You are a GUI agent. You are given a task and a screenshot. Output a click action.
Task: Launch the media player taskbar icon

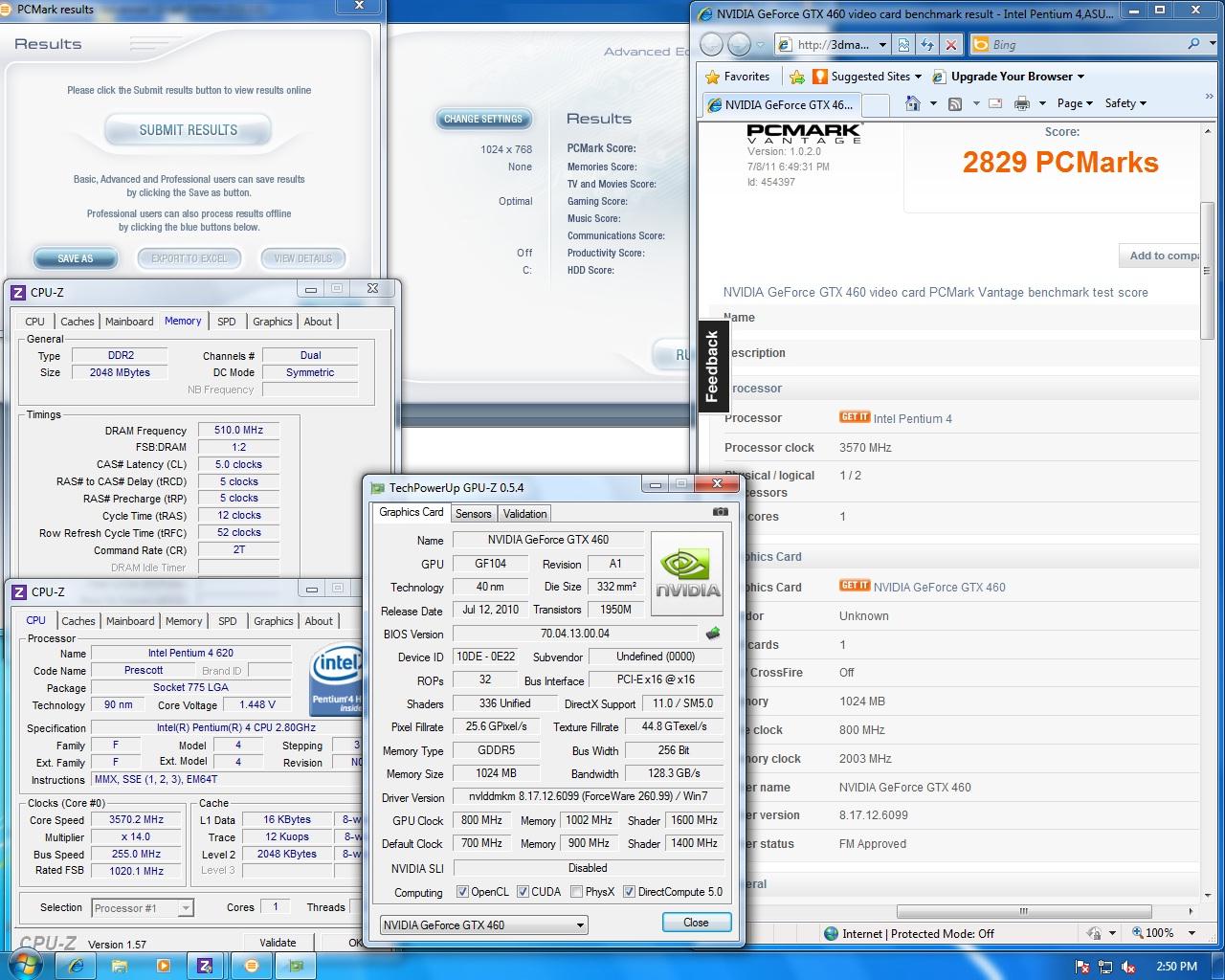163,966
